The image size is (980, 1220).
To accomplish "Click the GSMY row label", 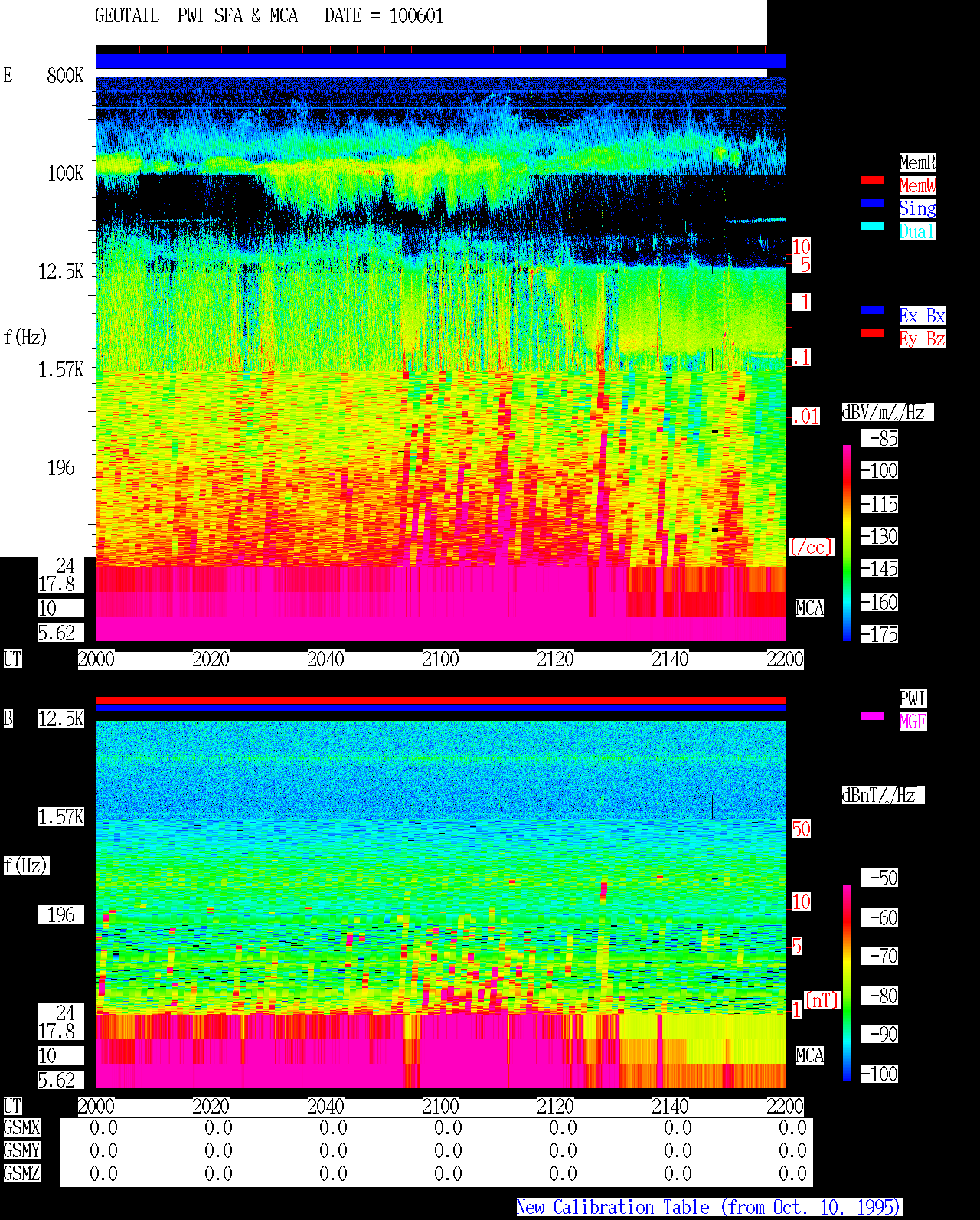I will tap(21, 1150).
